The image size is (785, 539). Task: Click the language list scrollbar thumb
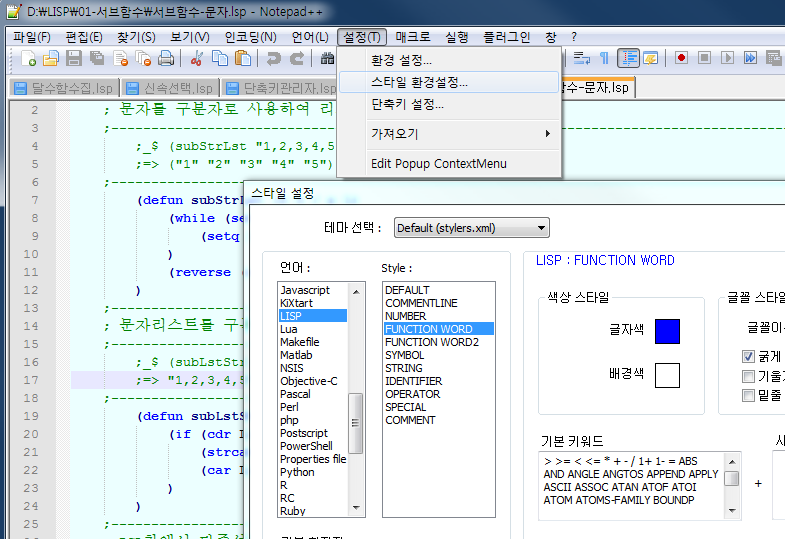click(x=356, y=420)
